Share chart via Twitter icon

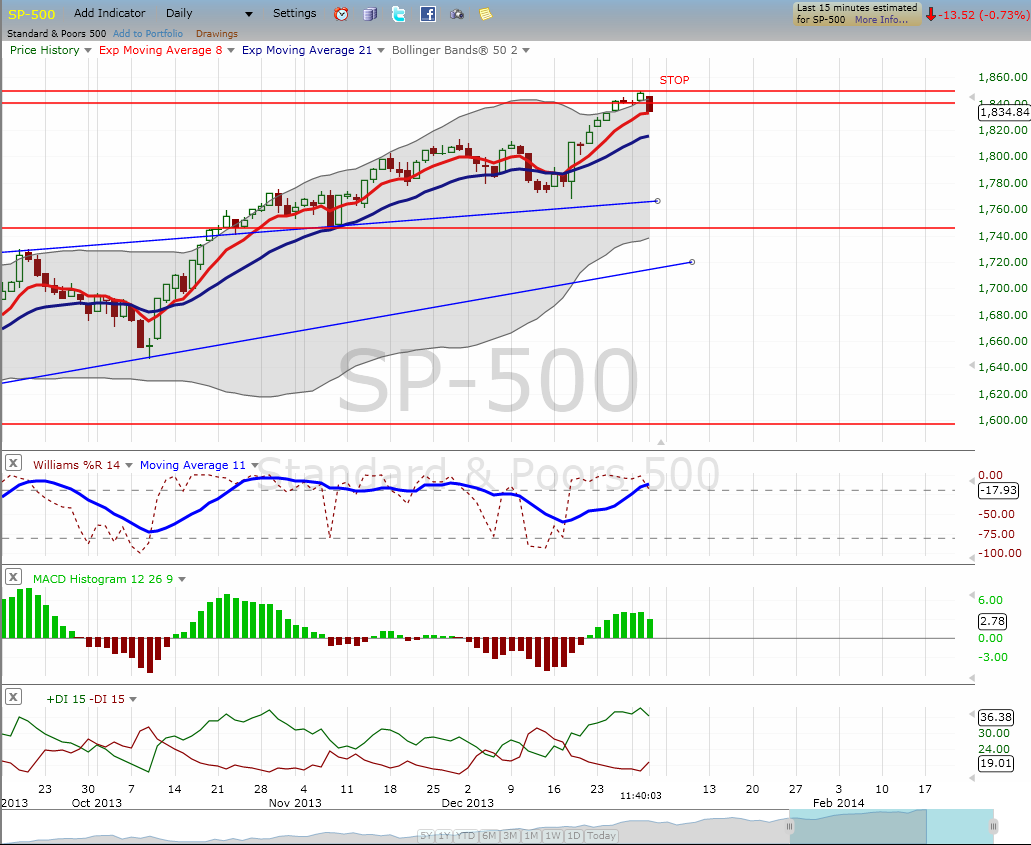[398, 14]
